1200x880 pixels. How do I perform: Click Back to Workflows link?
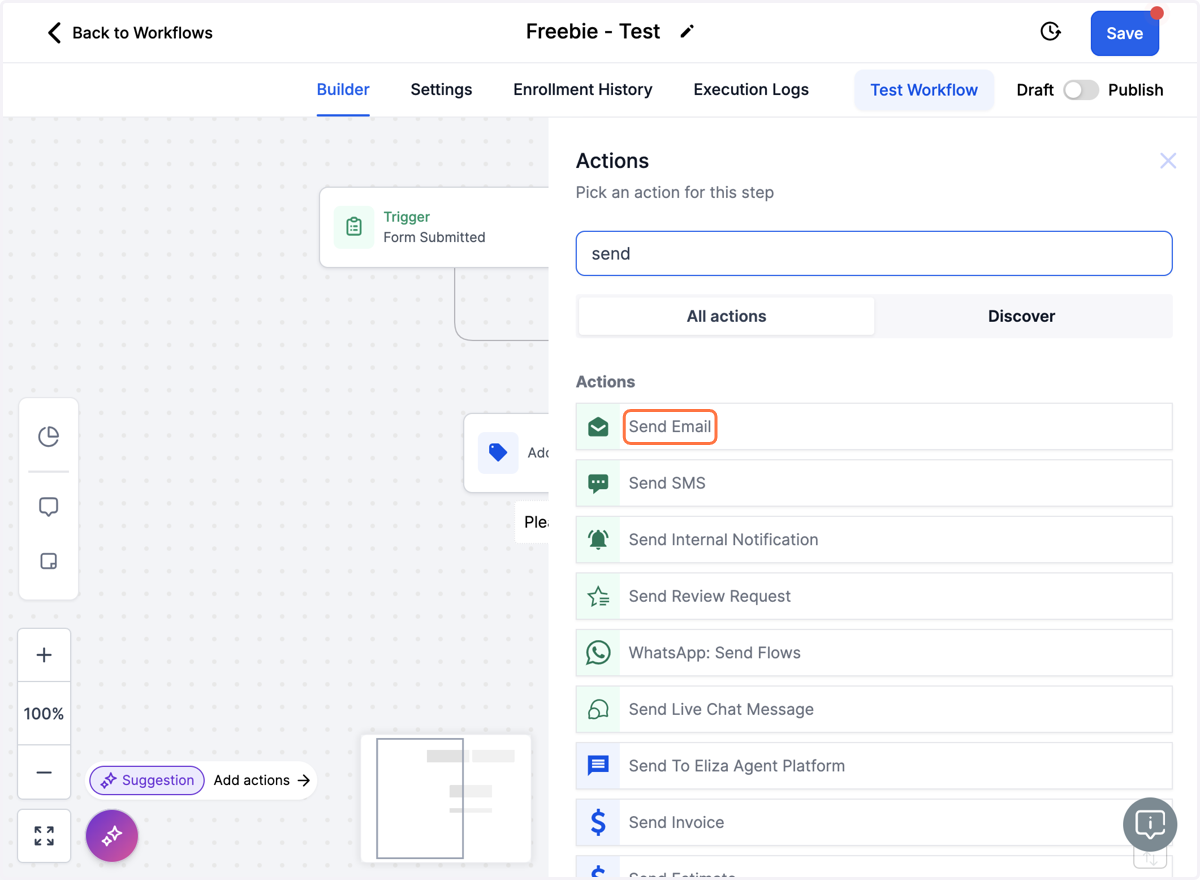coord(142,33)
